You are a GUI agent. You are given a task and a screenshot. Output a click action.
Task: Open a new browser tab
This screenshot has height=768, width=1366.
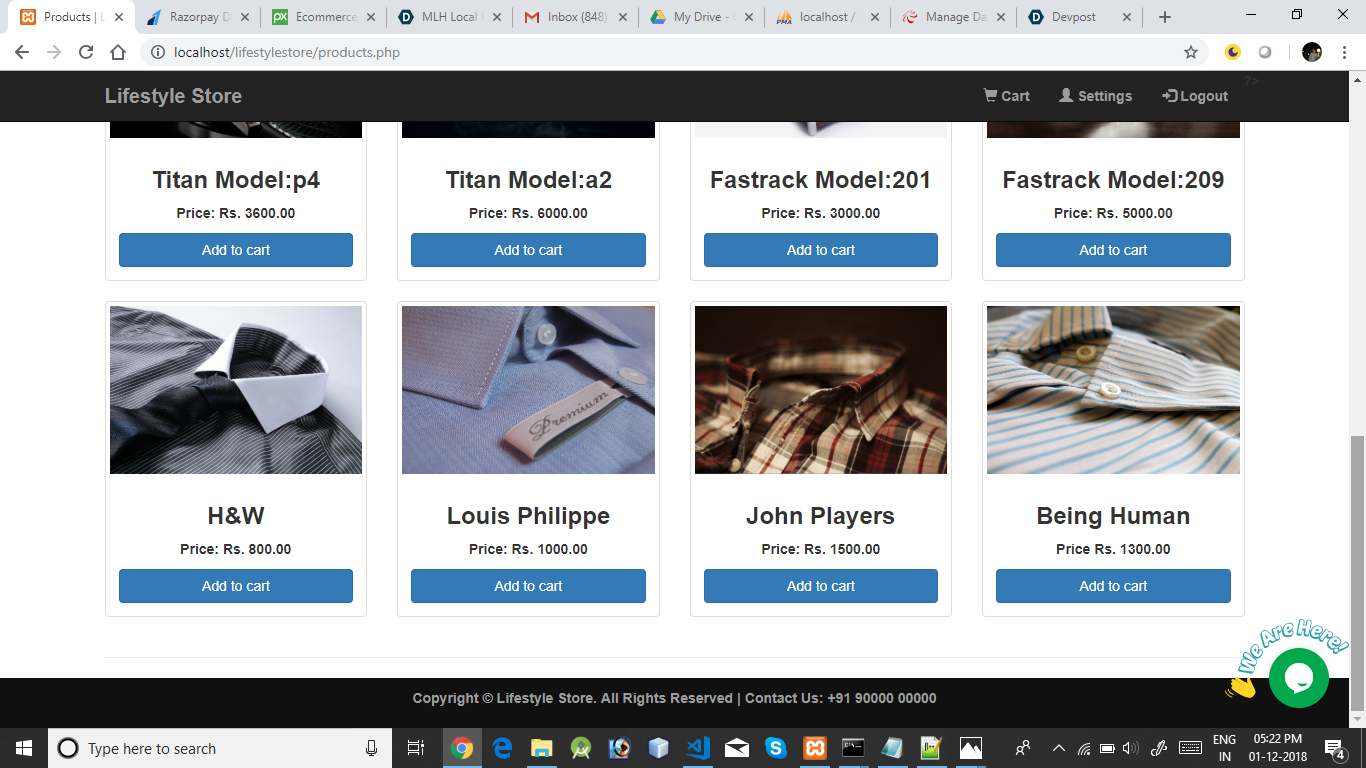click(1164, 17)
